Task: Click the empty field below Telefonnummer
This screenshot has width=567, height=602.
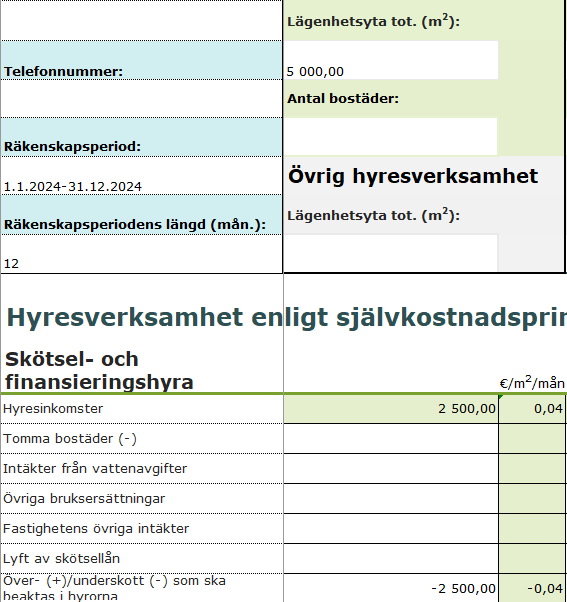Action: pos(141,99)
